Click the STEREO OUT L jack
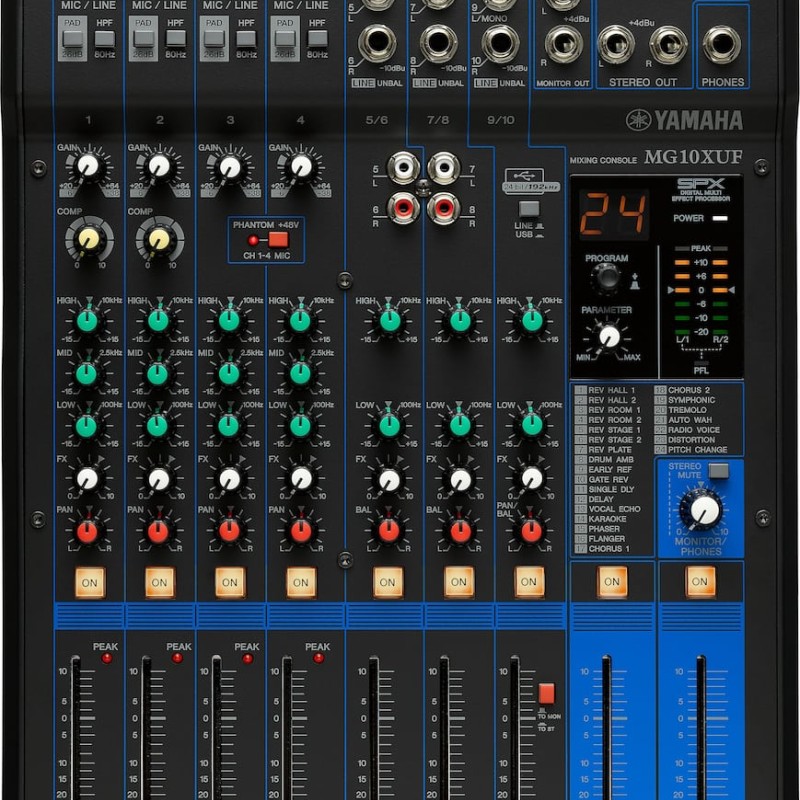The height and width of the screenshot is (800, 800). click(x=616, y=45)
